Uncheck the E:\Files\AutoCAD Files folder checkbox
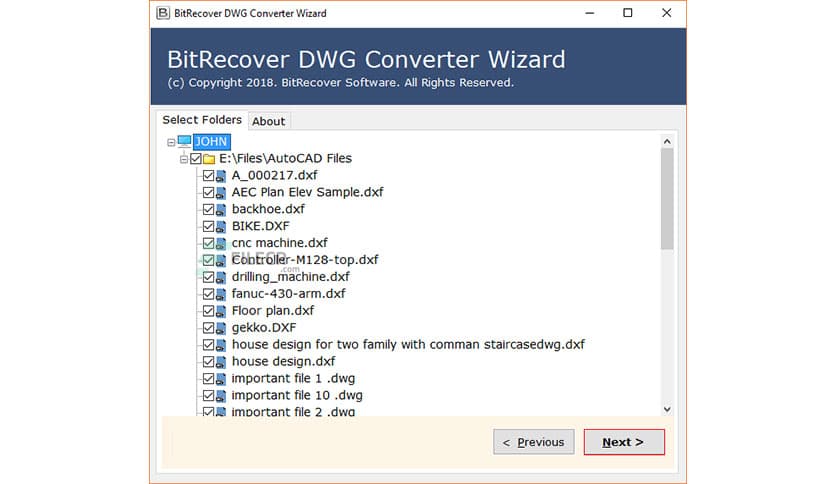The height and width of the screenshot is (484, 836). tap(196, 158)
